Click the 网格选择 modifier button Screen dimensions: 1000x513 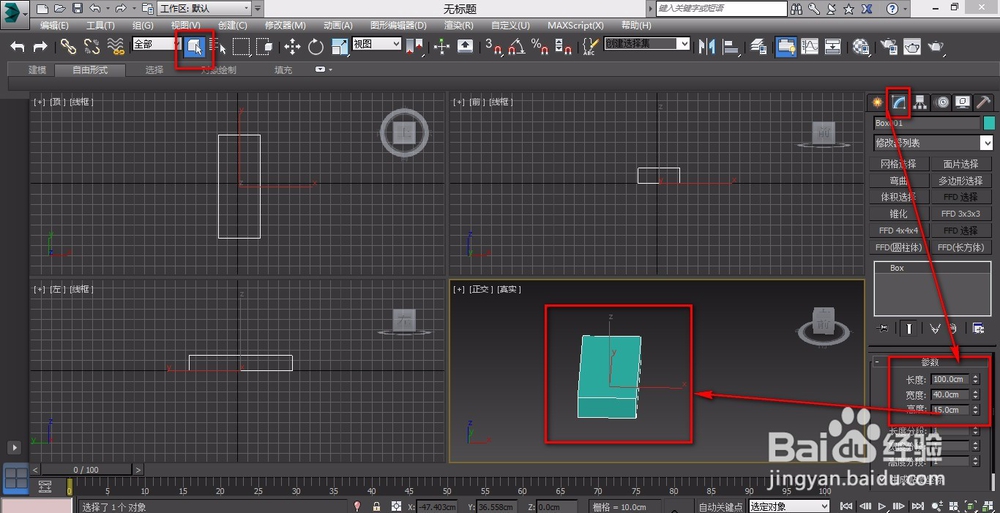[899, 164]
